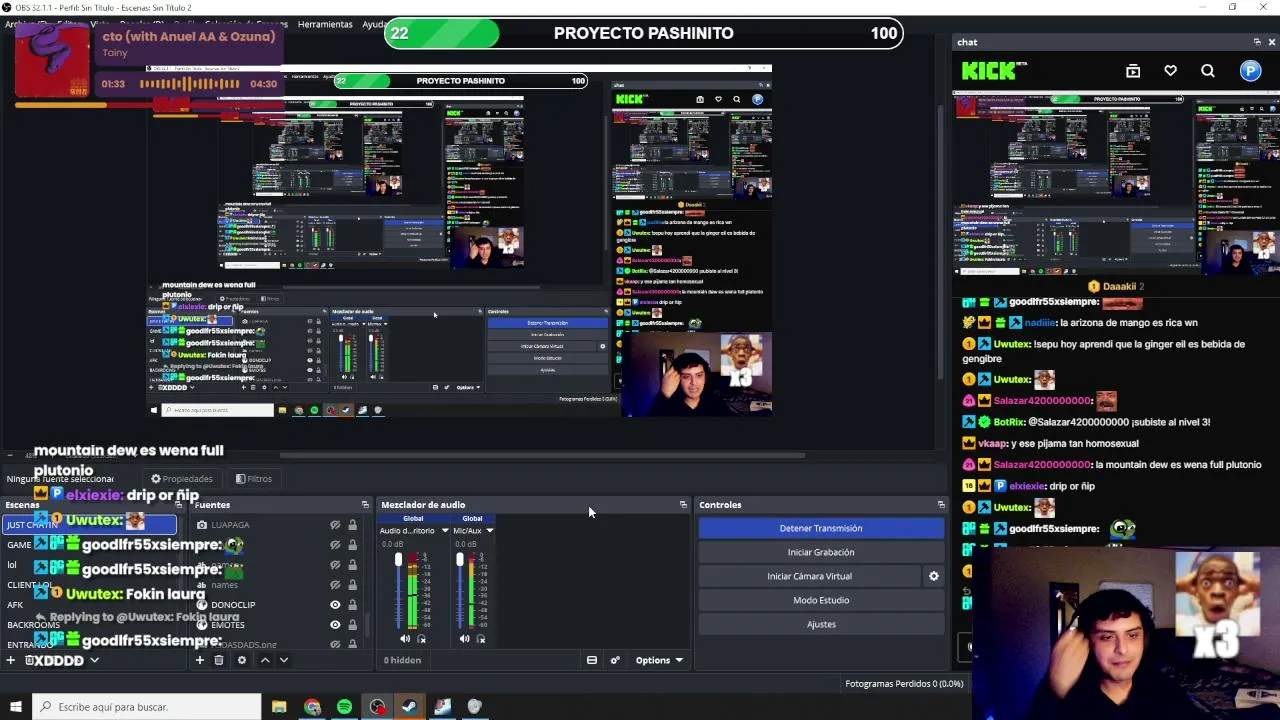Toggle visibility of LUAPAGA source
The image size is (1280, 720).
click(335, 525)
